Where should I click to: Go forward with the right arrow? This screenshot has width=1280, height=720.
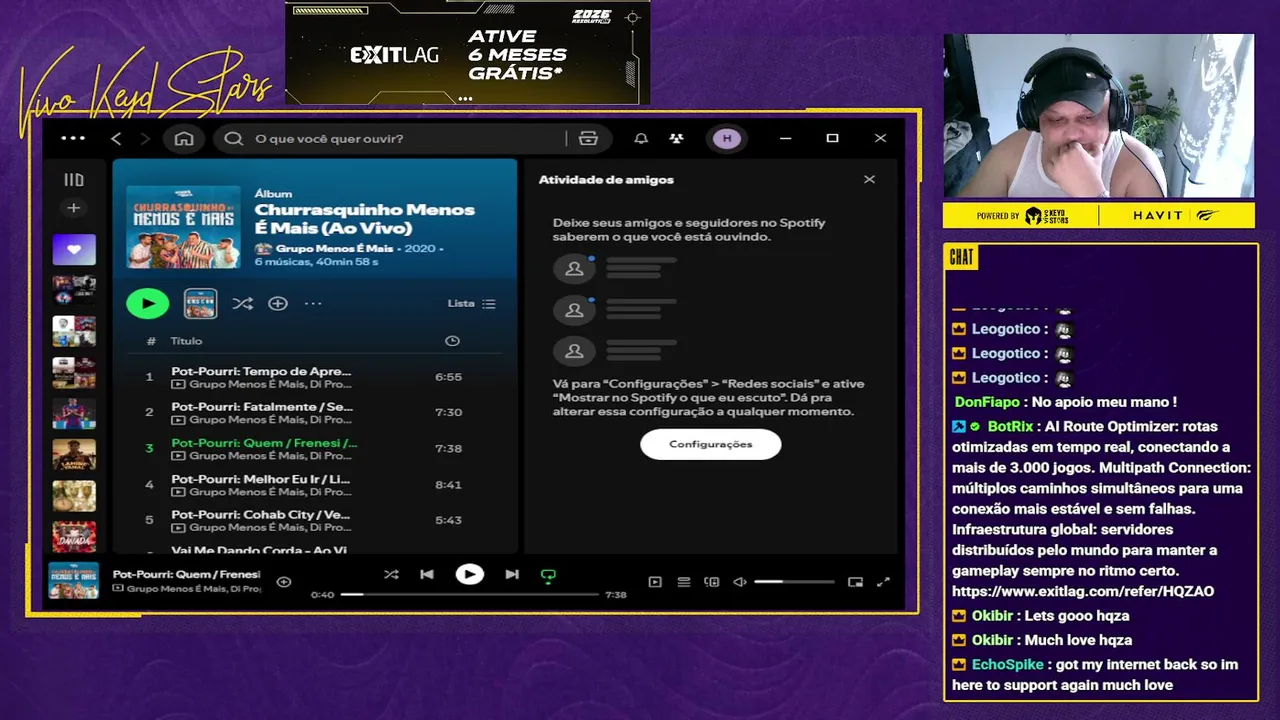tap(145, 139)
